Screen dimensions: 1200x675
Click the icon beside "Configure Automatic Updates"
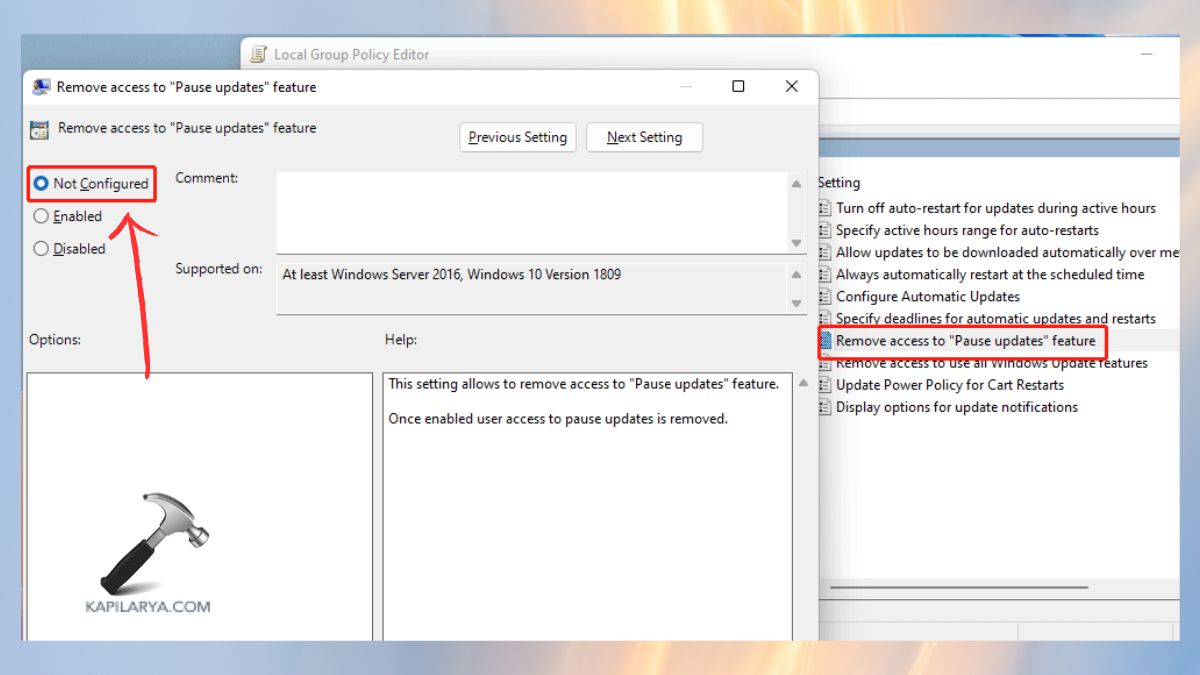(x=825, y=296)
